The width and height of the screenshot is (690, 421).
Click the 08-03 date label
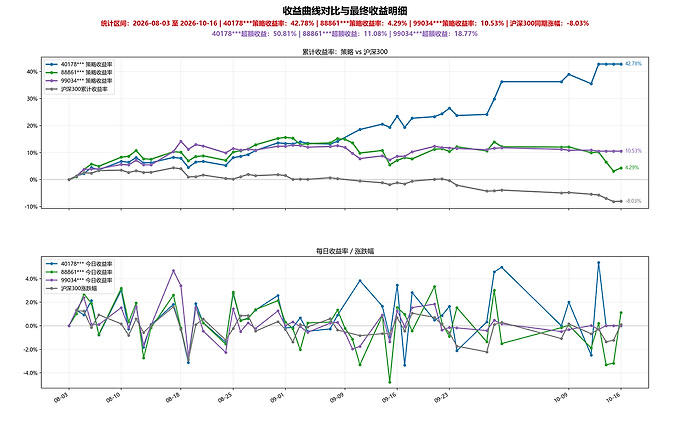point(62,398)
